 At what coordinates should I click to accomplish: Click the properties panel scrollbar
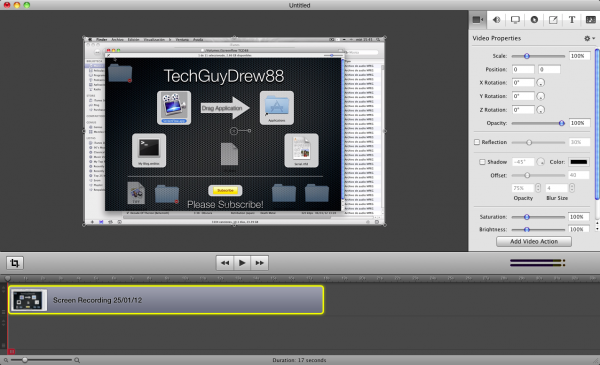[597, 124]
